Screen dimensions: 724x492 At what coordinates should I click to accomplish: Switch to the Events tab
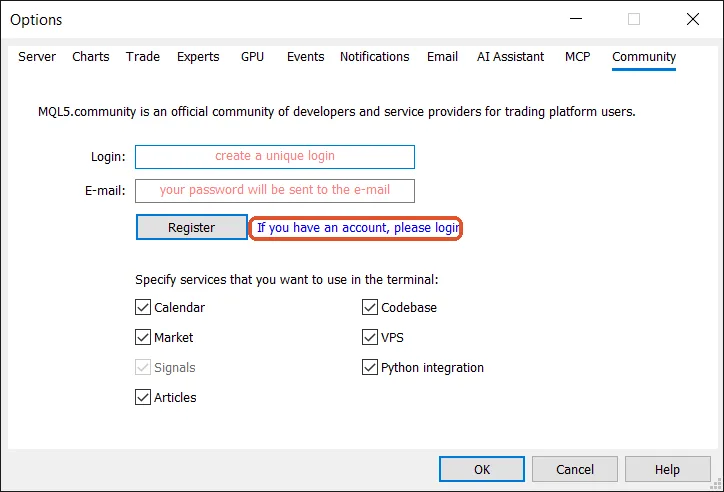tap(306, 57)
